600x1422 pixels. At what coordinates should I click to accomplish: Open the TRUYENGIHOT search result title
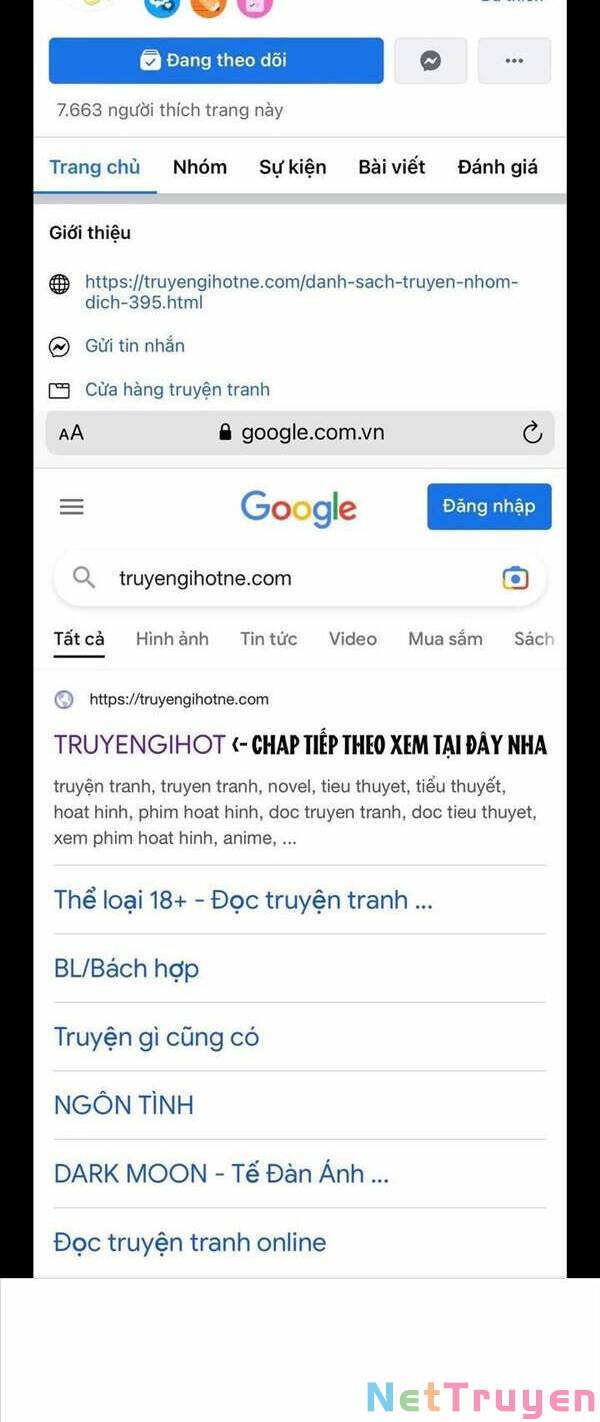(x=140, y=745)
